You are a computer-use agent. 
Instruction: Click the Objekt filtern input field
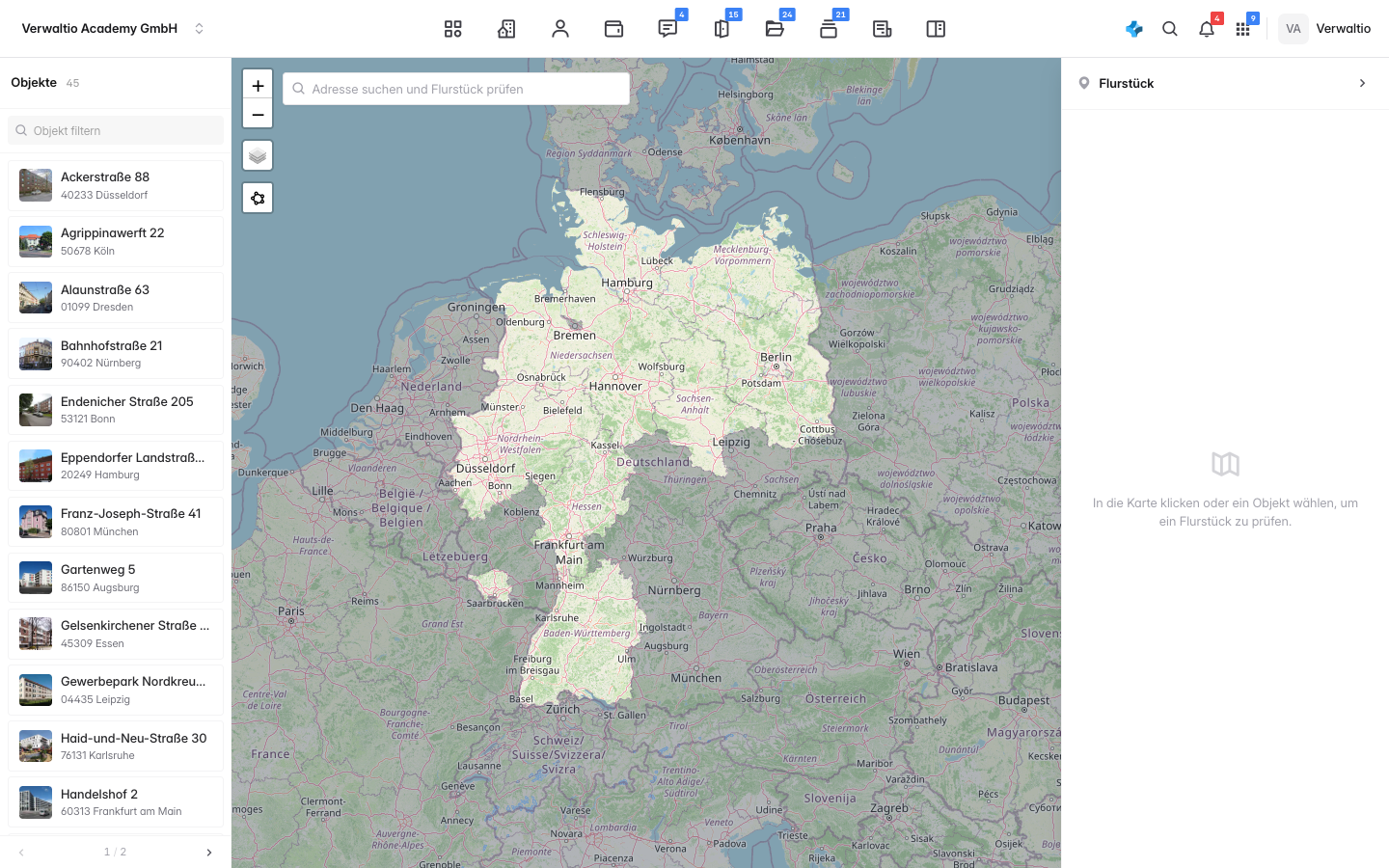[116, 130]
